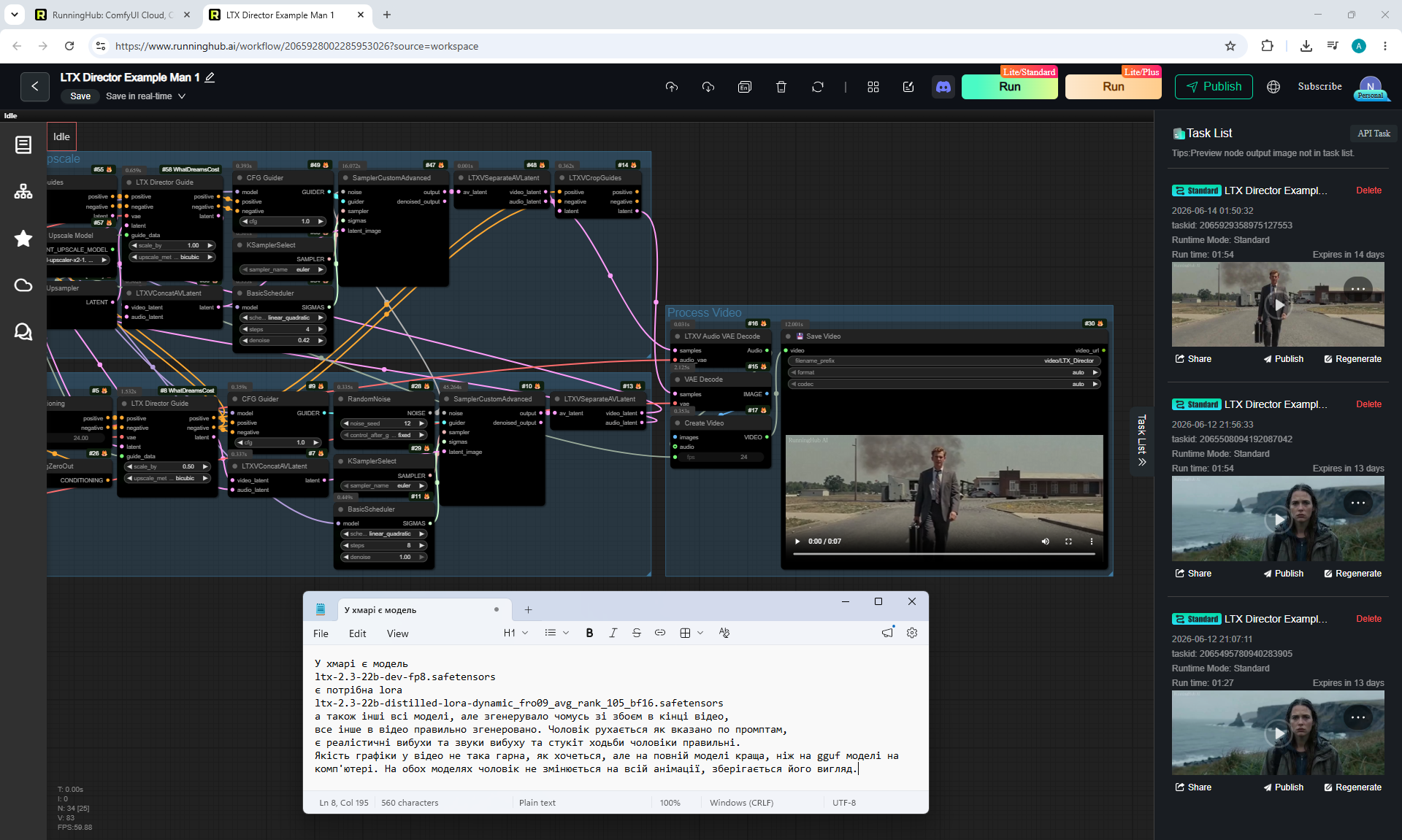Click the cloud download icon in toolbar
1402x840 pixels.
[708, 87]
